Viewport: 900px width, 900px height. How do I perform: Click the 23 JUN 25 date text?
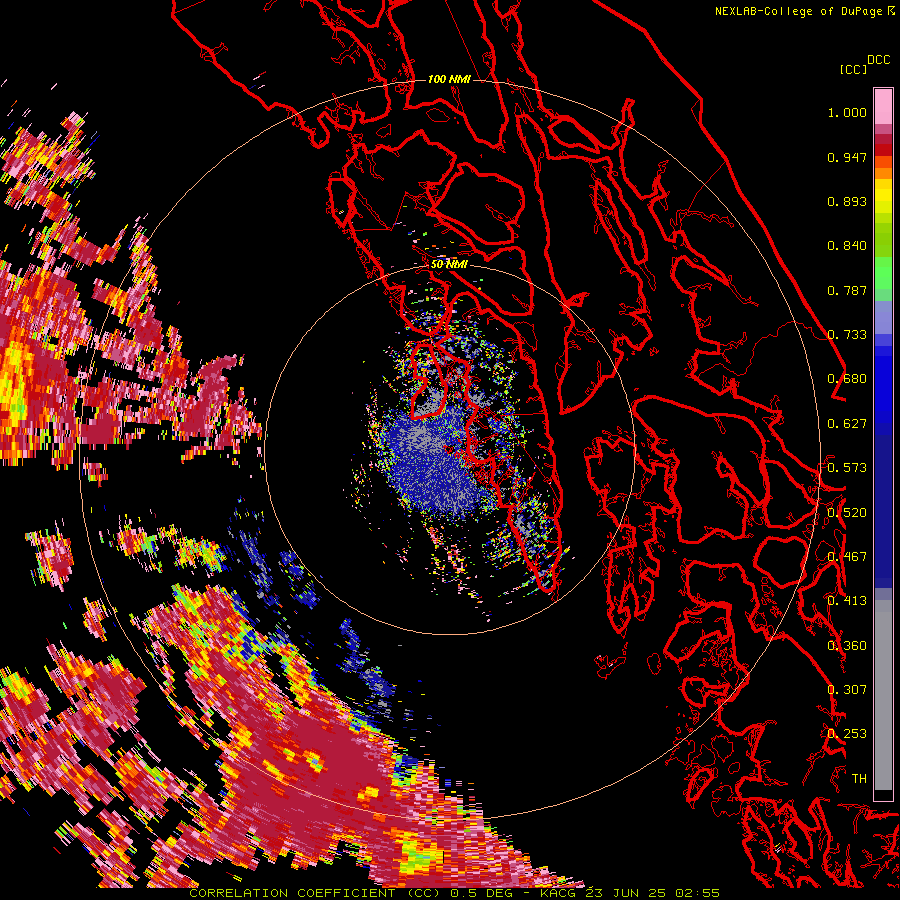pyautogui.click(x=624, y=893)
